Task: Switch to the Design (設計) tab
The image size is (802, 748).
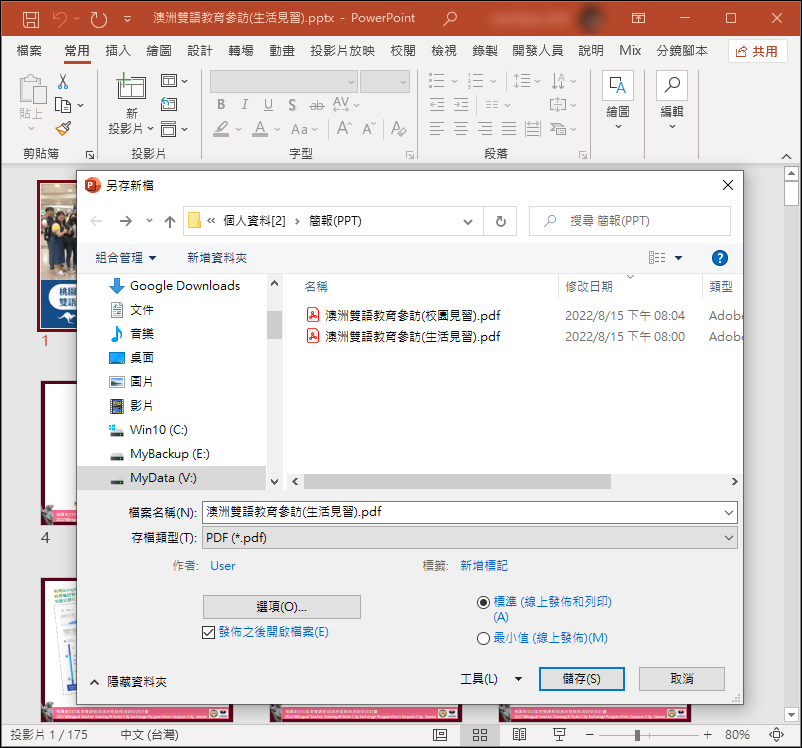Action: (199, 51)
